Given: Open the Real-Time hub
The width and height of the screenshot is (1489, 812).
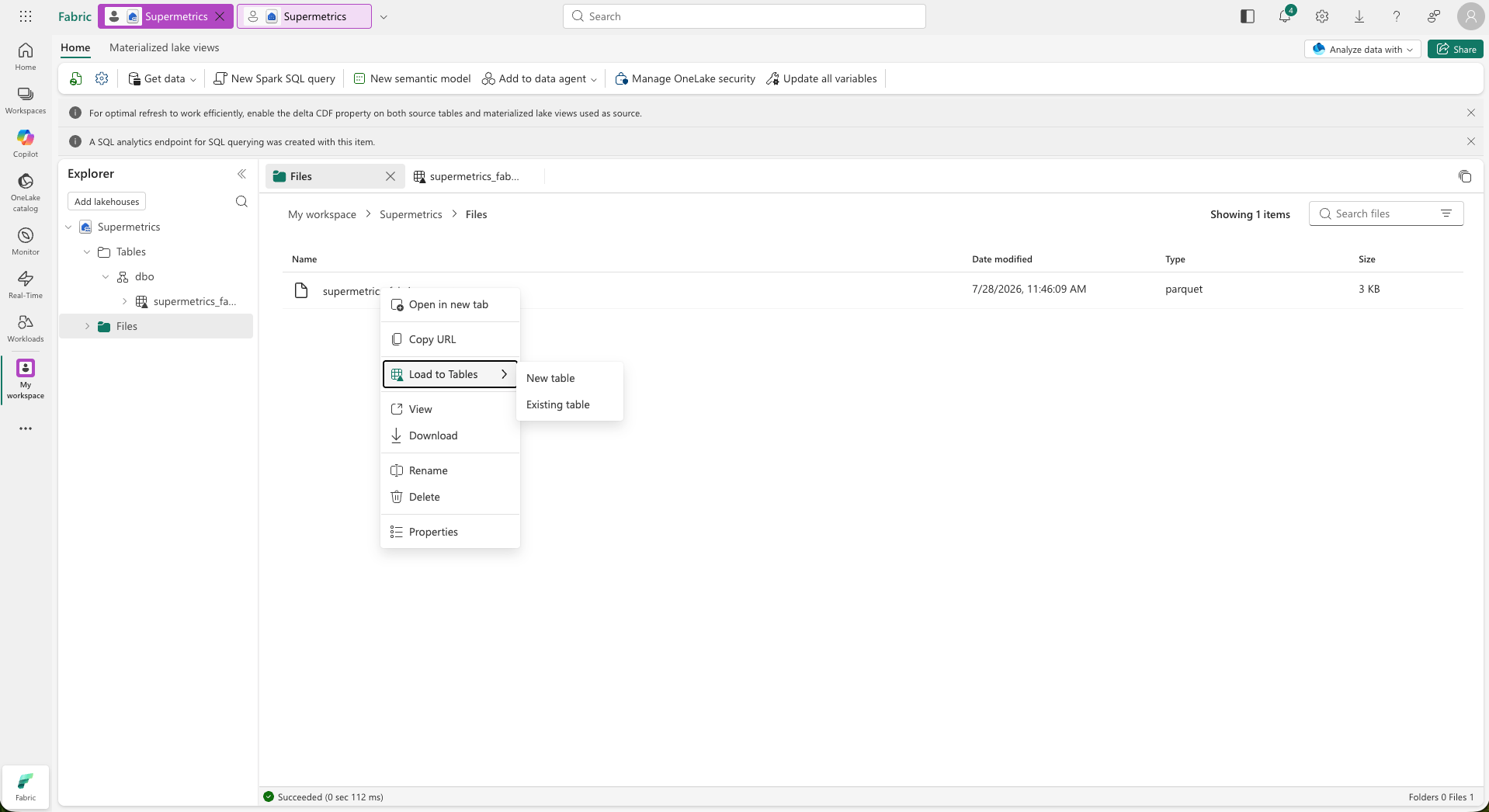Looking at the screenshot, I should [26, 285].
